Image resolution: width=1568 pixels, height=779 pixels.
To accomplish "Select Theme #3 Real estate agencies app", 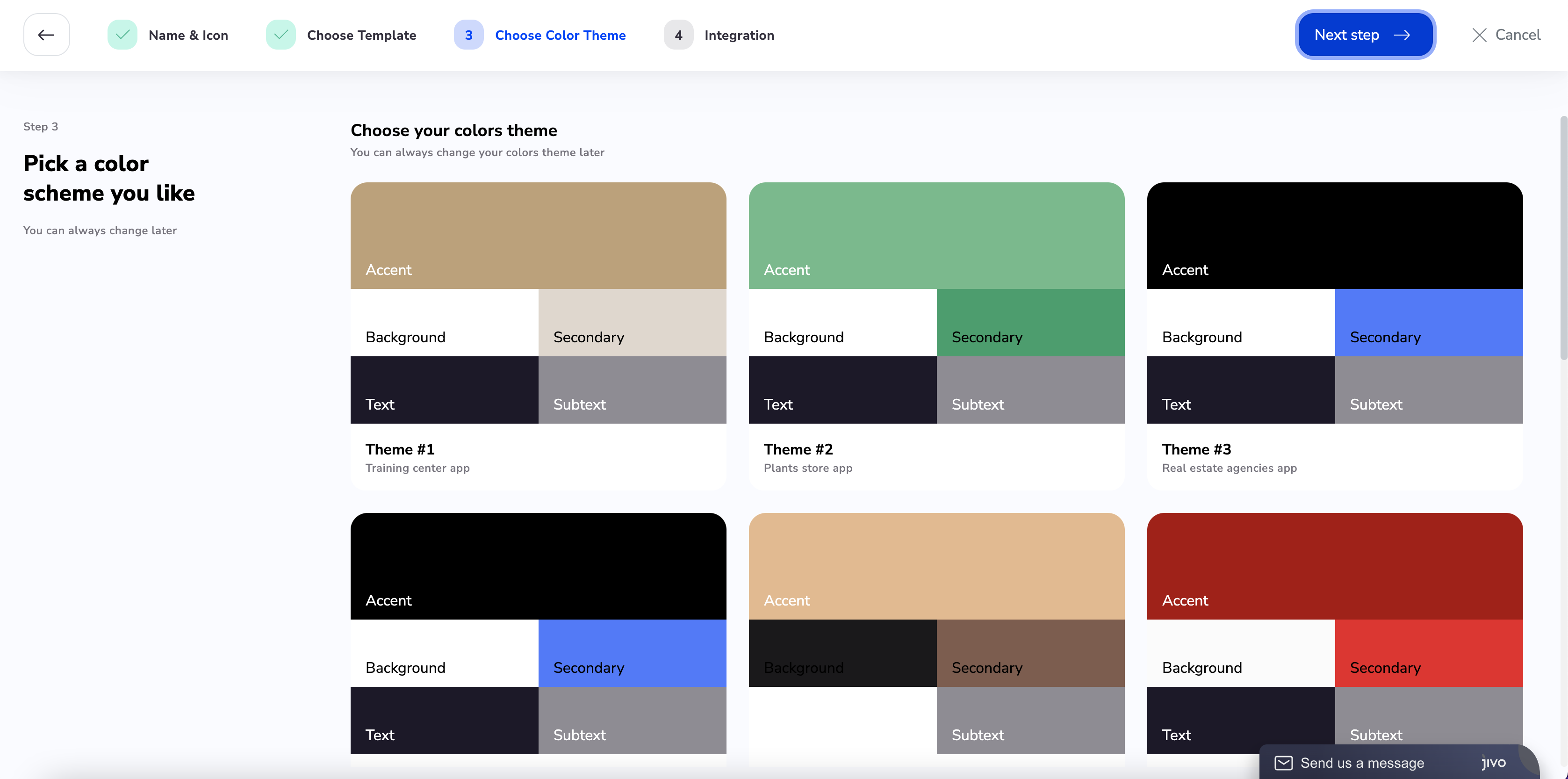I will tap(1334, 457).
